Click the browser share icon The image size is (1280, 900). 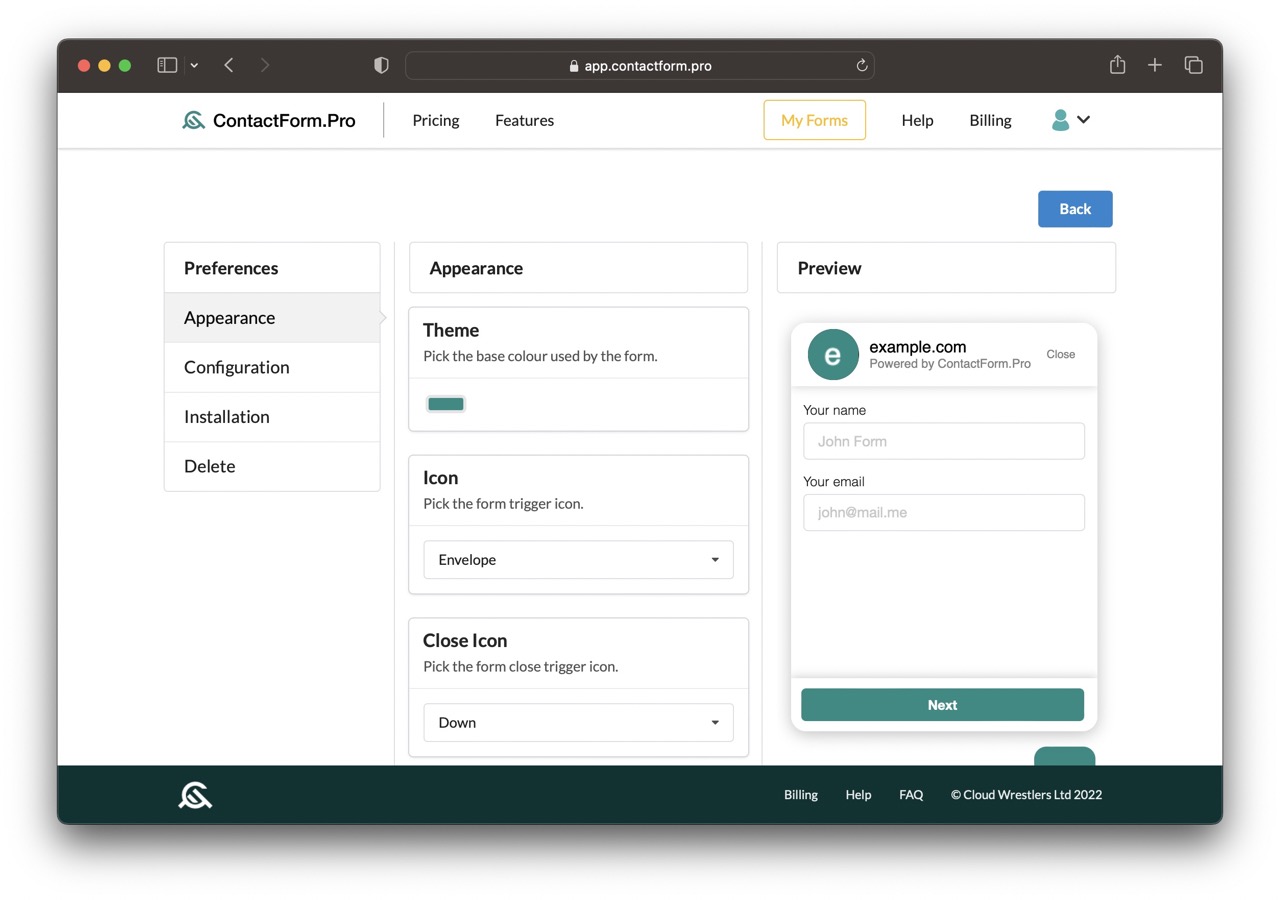pyautogui.click(x=1117, y=64)
